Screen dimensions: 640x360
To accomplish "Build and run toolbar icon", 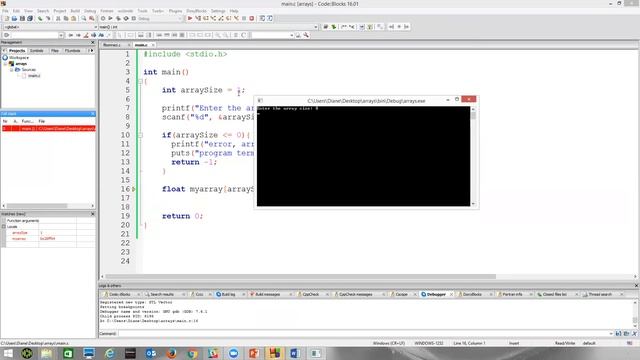I will click(x=118, y=18).
